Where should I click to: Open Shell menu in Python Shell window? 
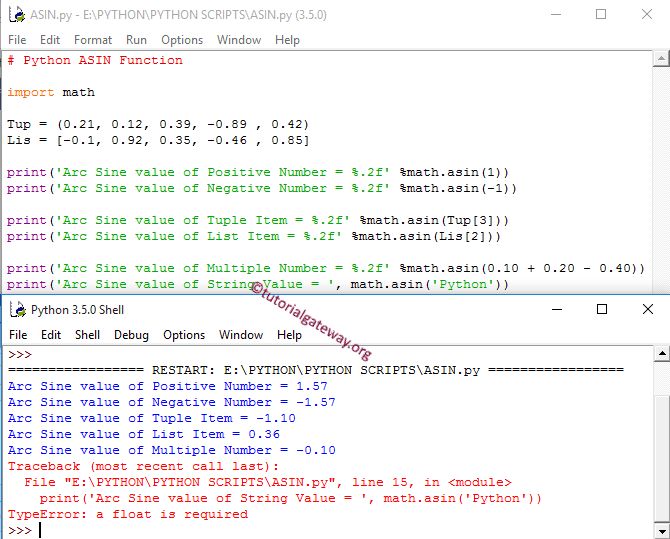click(87, 335)
